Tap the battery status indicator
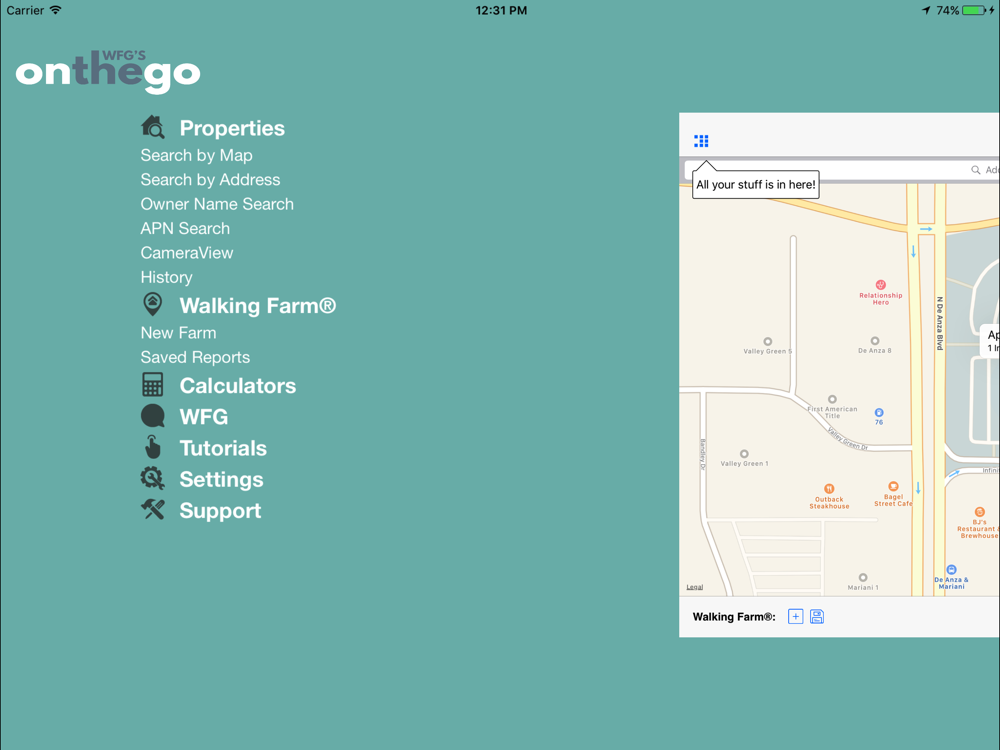The image size is (1000, 750). (x=974, y=10)
